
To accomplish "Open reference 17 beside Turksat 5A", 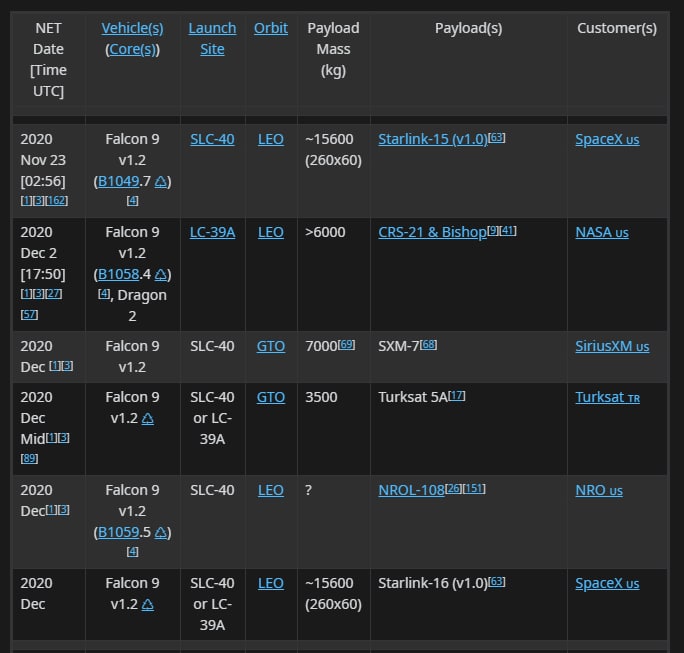I will (x=457, y=395).
